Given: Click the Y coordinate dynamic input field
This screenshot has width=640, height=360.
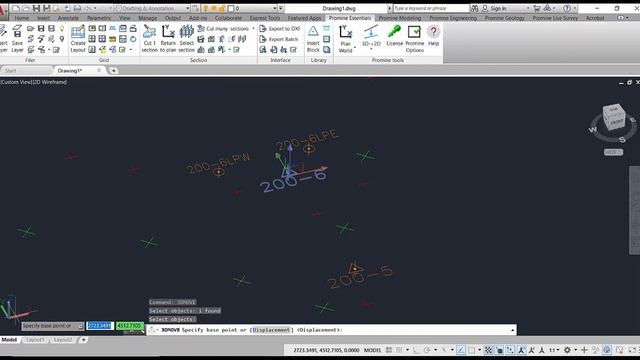Looking at the screenshot, I should [x=130, y=326].
